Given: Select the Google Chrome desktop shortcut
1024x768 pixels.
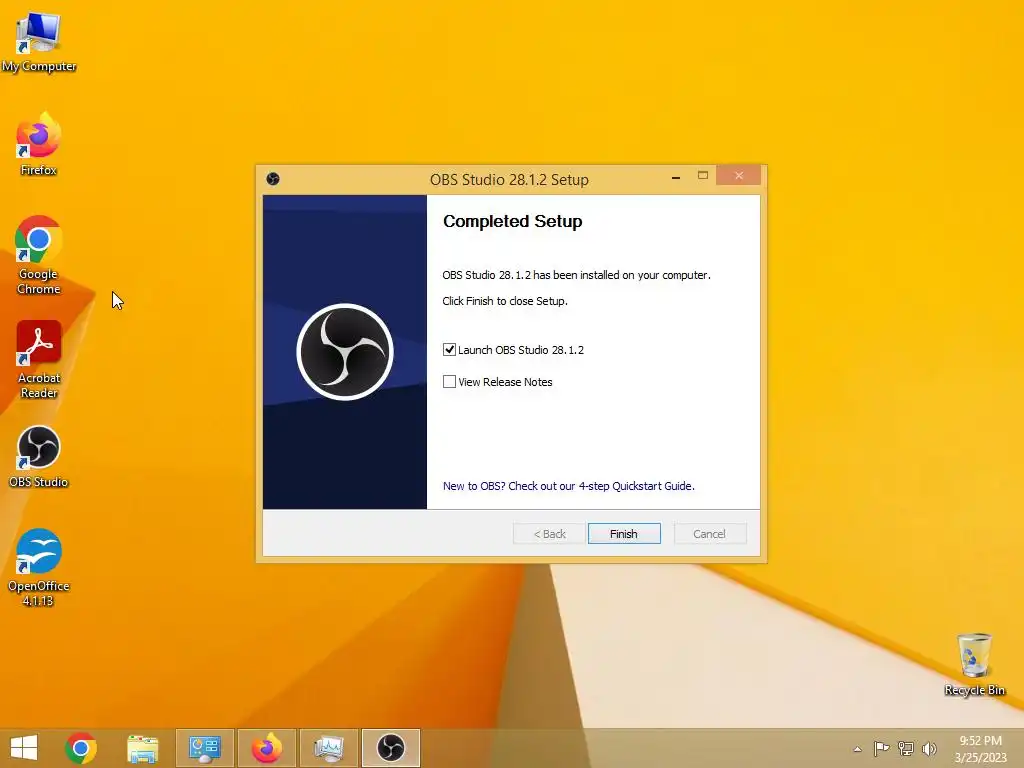Looking at the screenshot, I should (39, 255).
